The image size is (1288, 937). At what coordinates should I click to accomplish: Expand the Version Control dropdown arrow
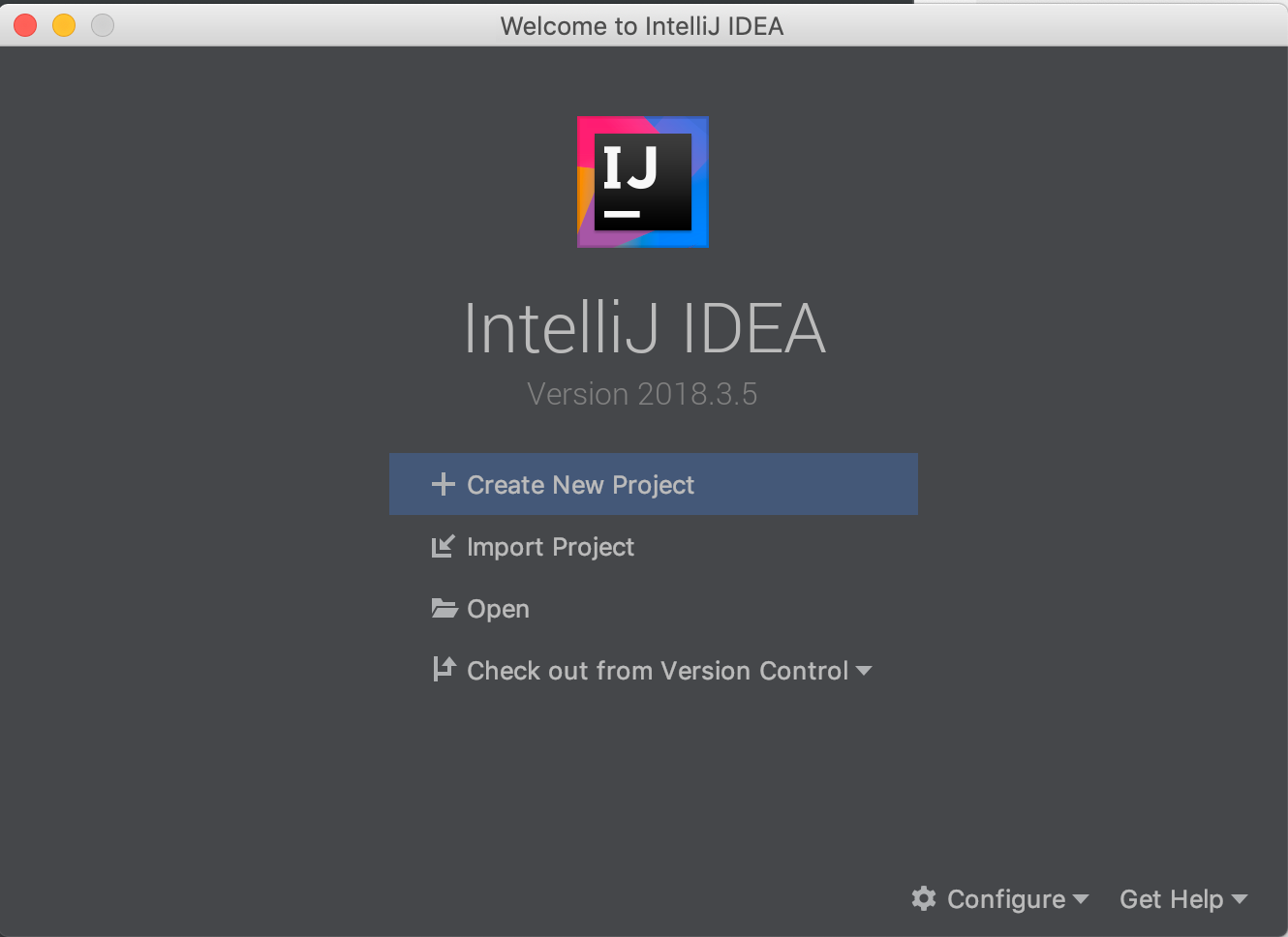pyautogui.click(x=864, y=671)
